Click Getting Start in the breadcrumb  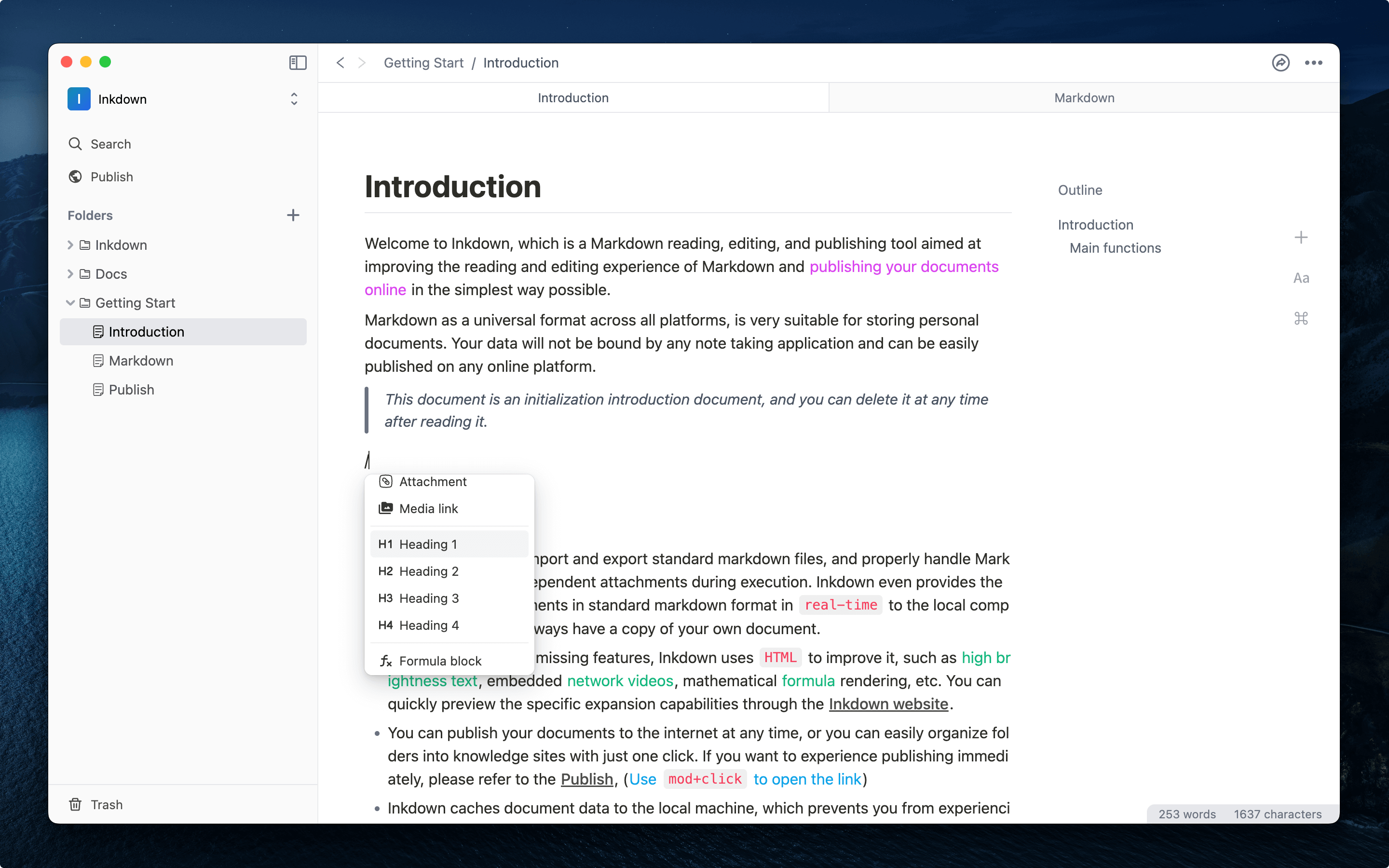click(x=423, y=63)
